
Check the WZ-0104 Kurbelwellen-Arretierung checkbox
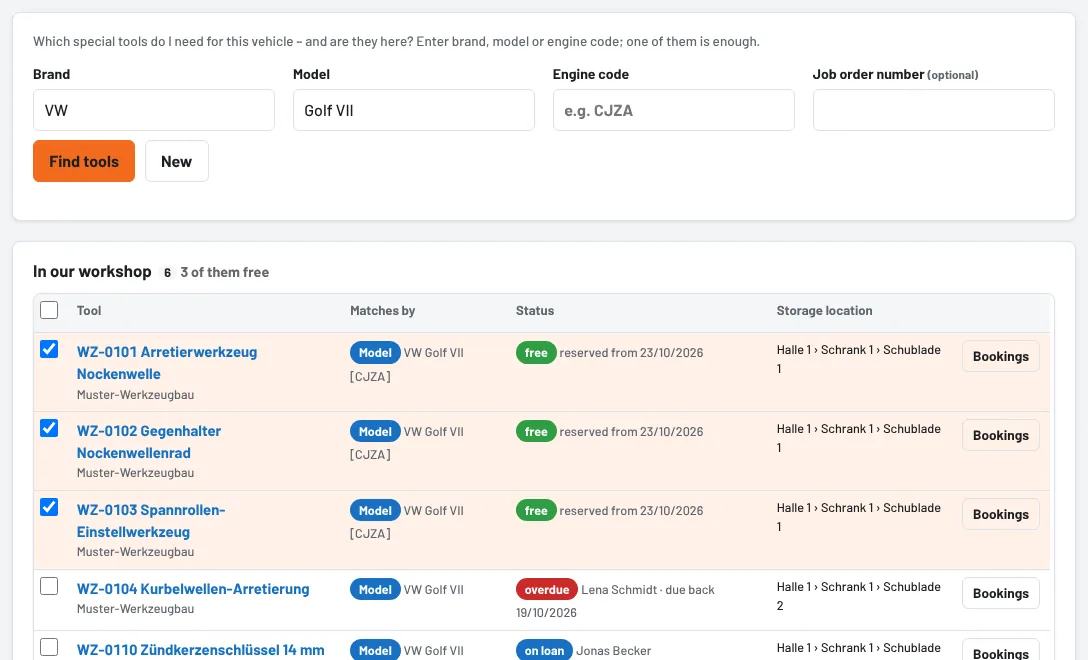coord(49,586)
